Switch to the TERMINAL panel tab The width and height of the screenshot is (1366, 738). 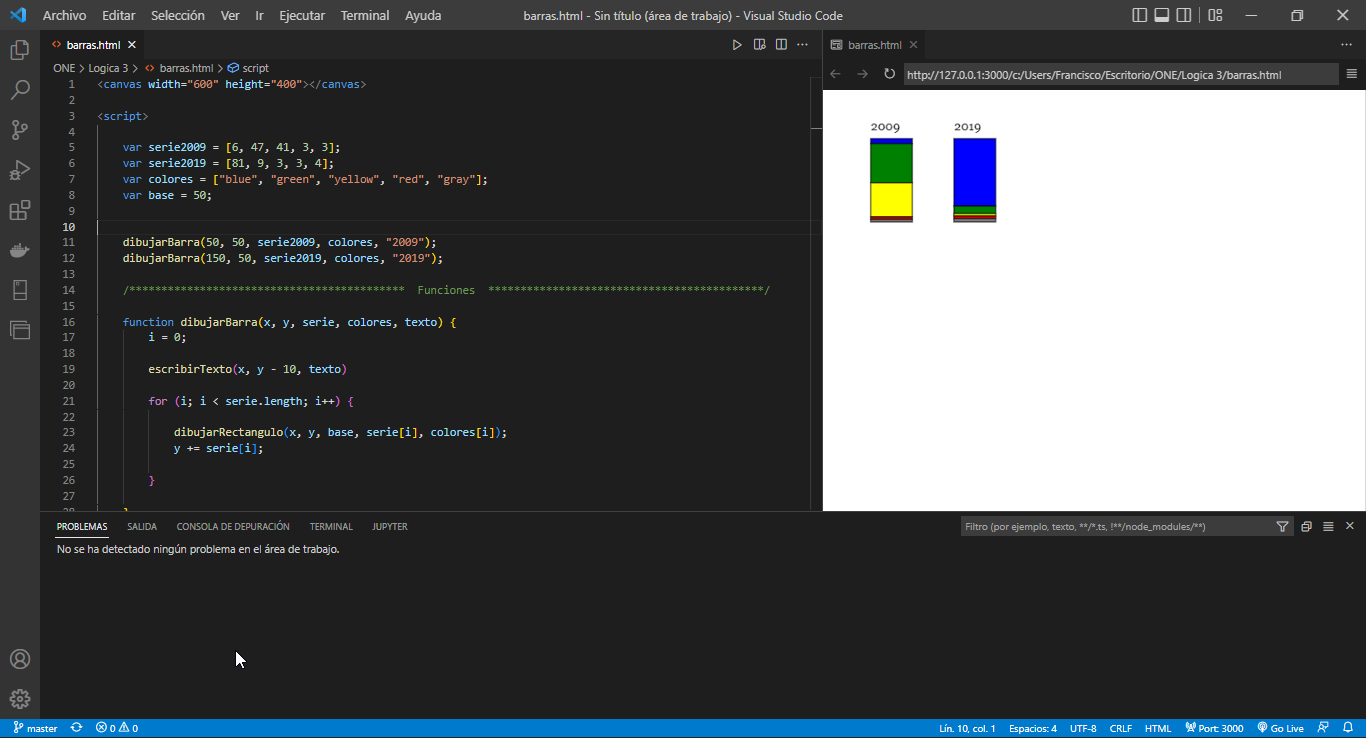[x=331, y=526]
